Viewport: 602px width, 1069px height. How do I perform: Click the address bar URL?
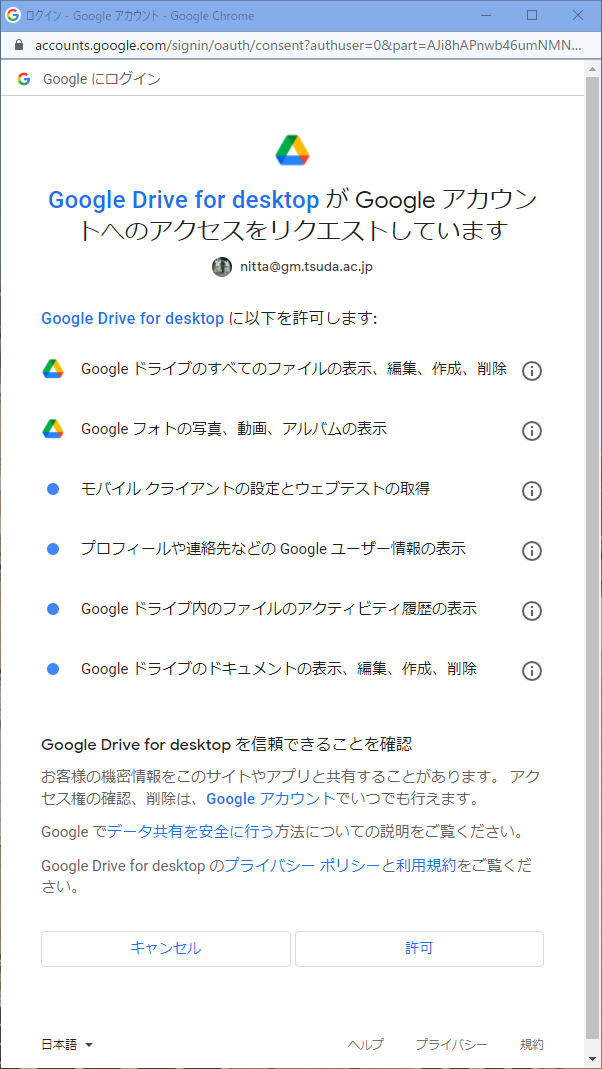[x=300, y=46]
